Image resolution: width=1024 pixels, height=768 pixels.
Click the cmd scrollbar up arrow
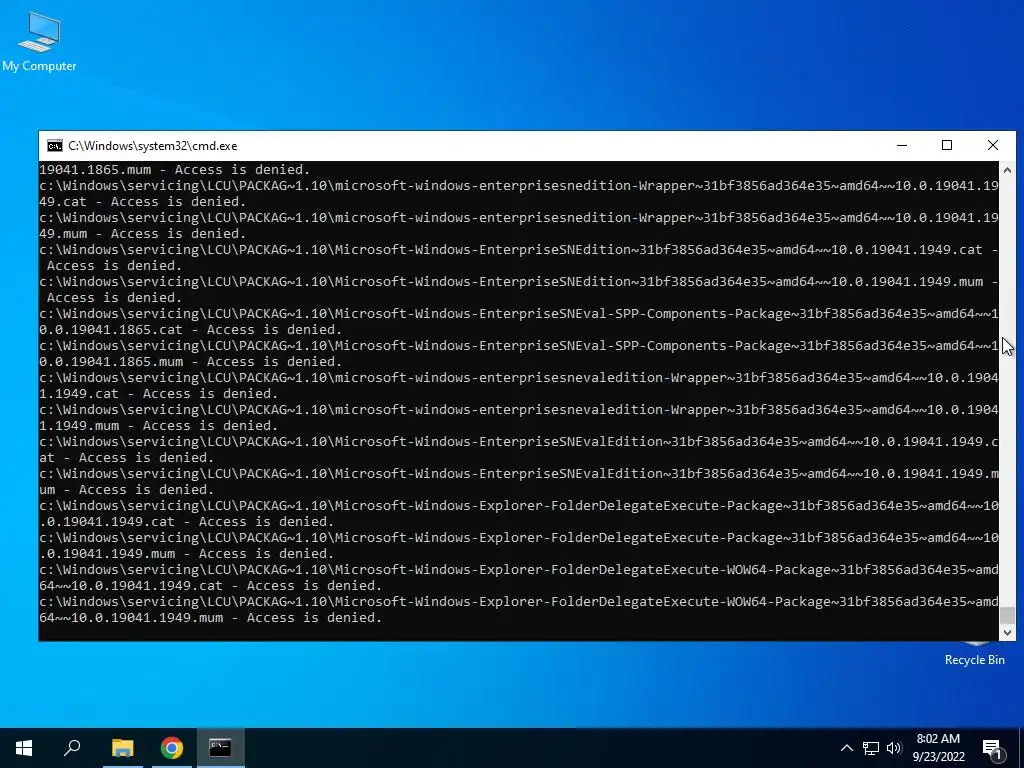coord(1007,170)
